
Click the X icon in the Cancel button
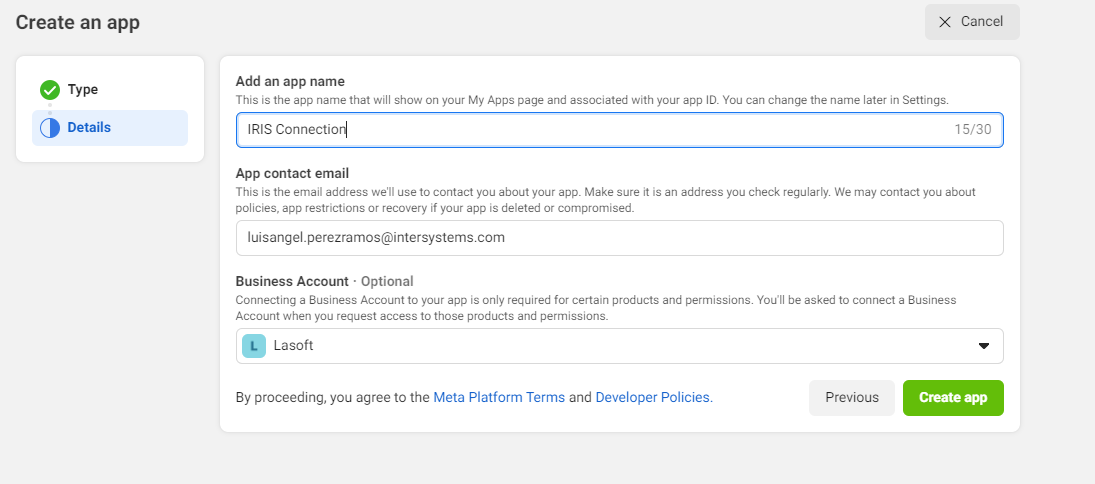tap(944, 22)
